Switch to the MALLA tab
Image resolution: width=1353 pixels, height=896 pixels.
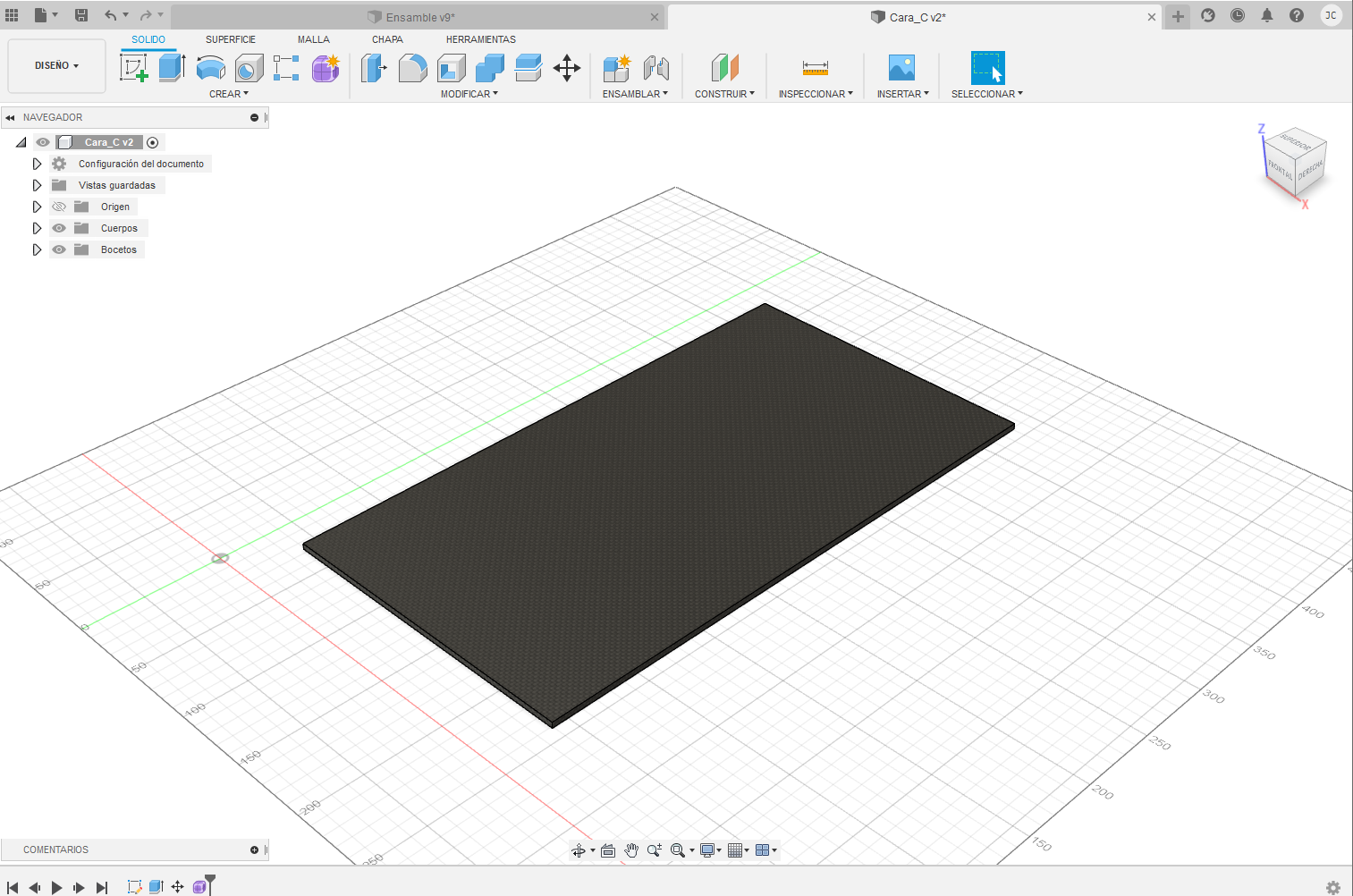coord(314,39)
